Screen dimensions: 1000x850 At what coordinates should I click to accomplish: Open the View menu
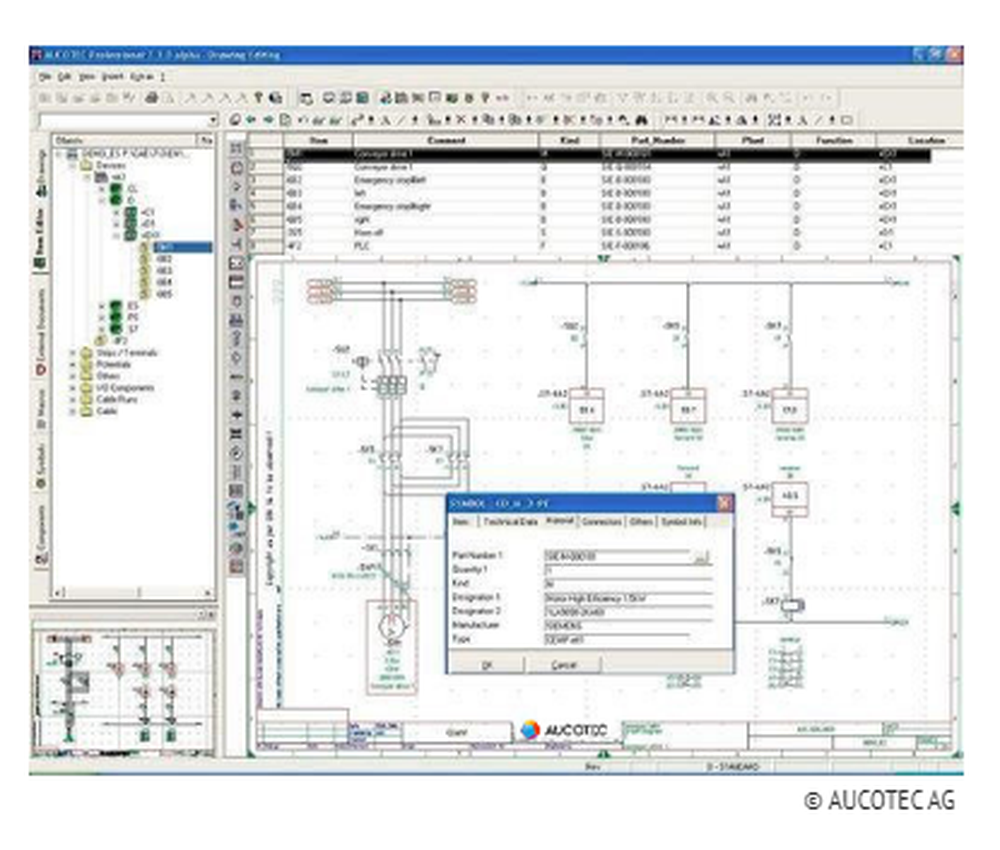[x=87, y=77]
